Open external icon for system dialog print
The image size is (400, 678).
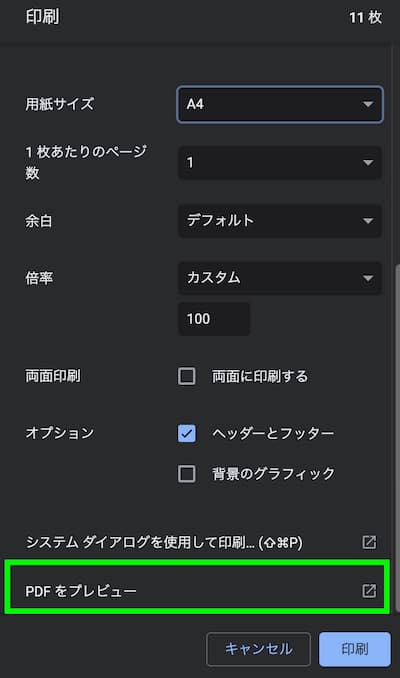(x=369, y=542)
